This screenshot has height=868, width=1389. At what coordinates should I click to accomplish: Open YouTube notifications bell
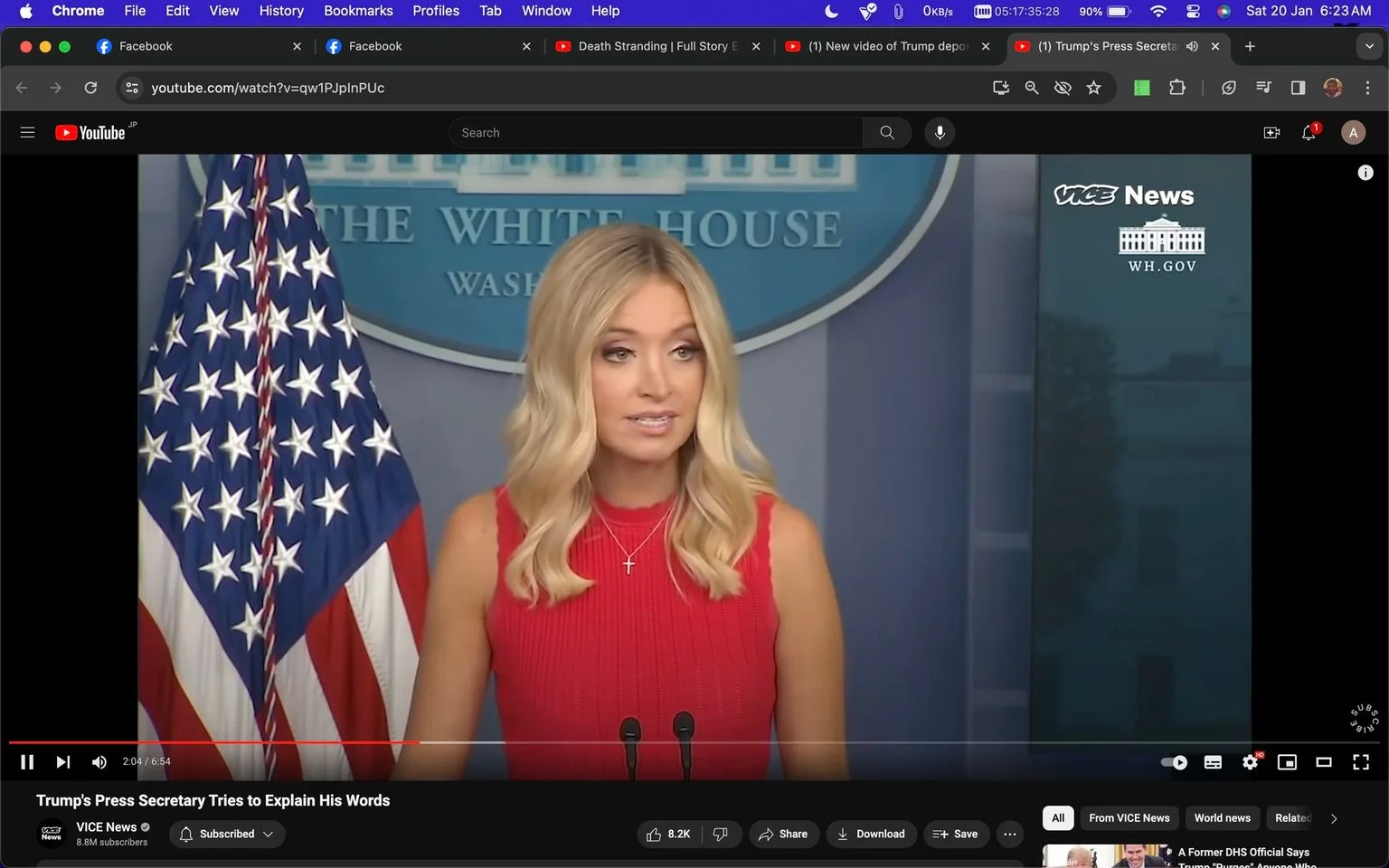(x=1309, y=133)
